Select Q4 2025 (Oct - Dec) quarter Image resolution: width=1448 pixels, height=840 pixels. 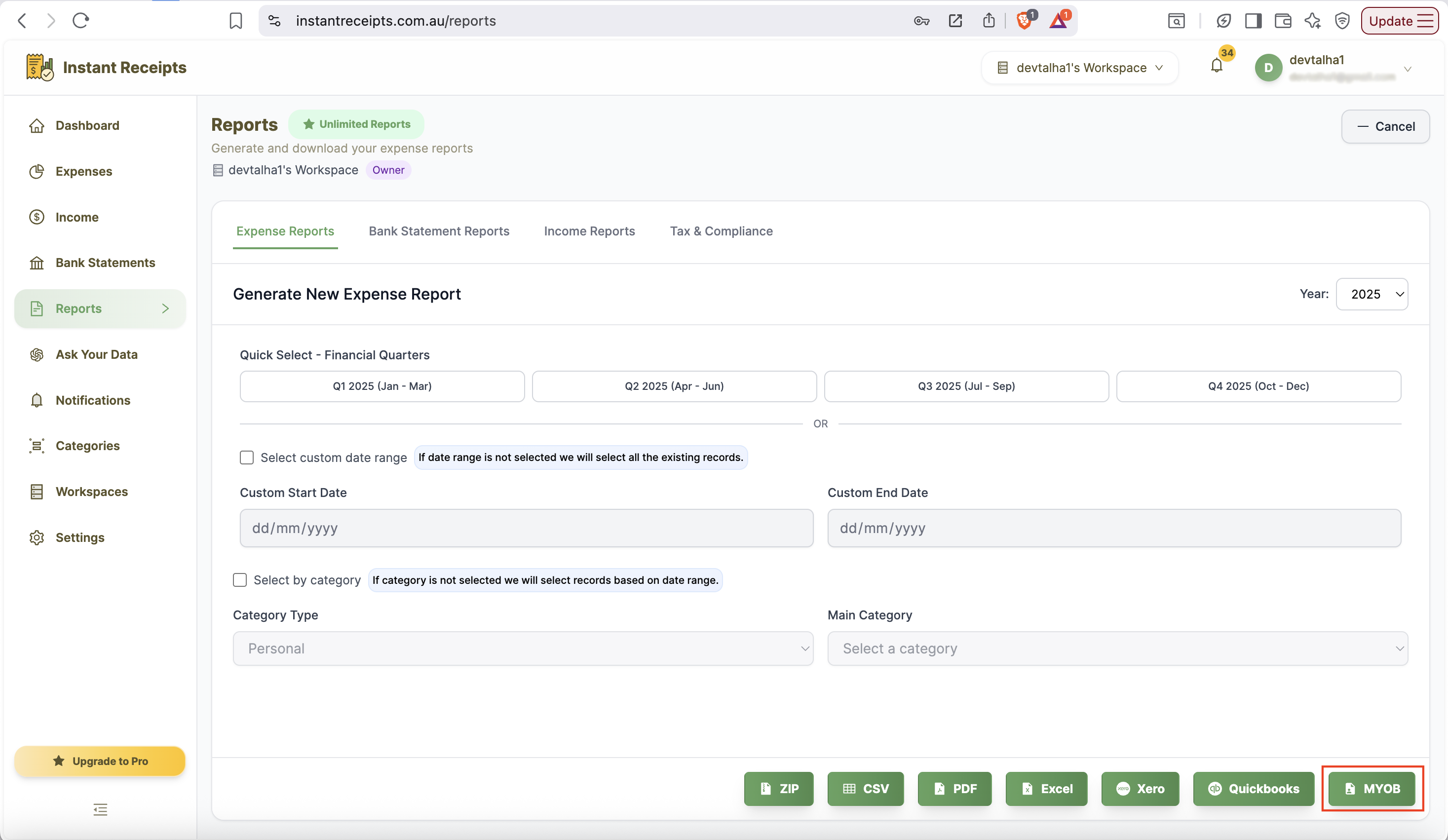tap(1258, 386)
